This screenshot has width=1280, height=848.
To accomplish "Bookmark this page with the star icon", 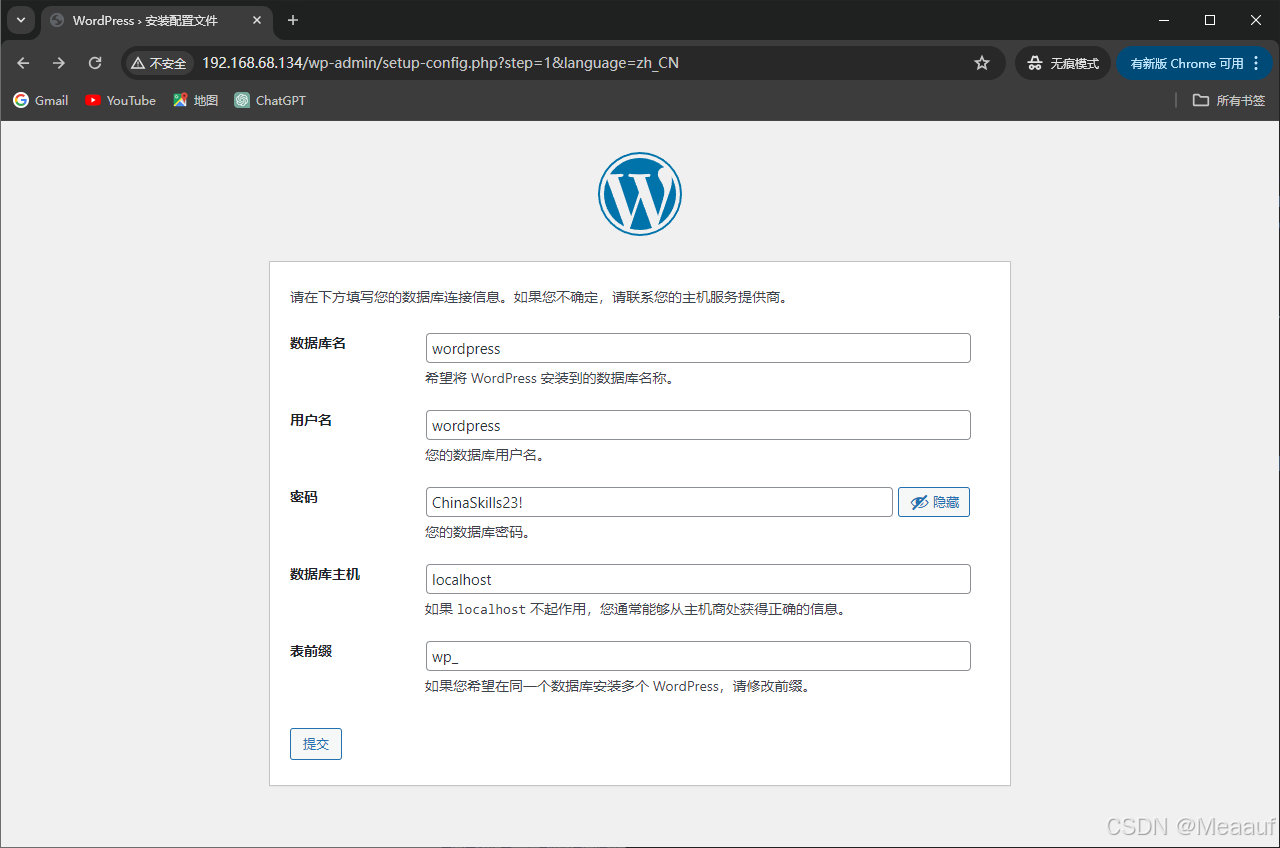I will [x=982, y=63].
